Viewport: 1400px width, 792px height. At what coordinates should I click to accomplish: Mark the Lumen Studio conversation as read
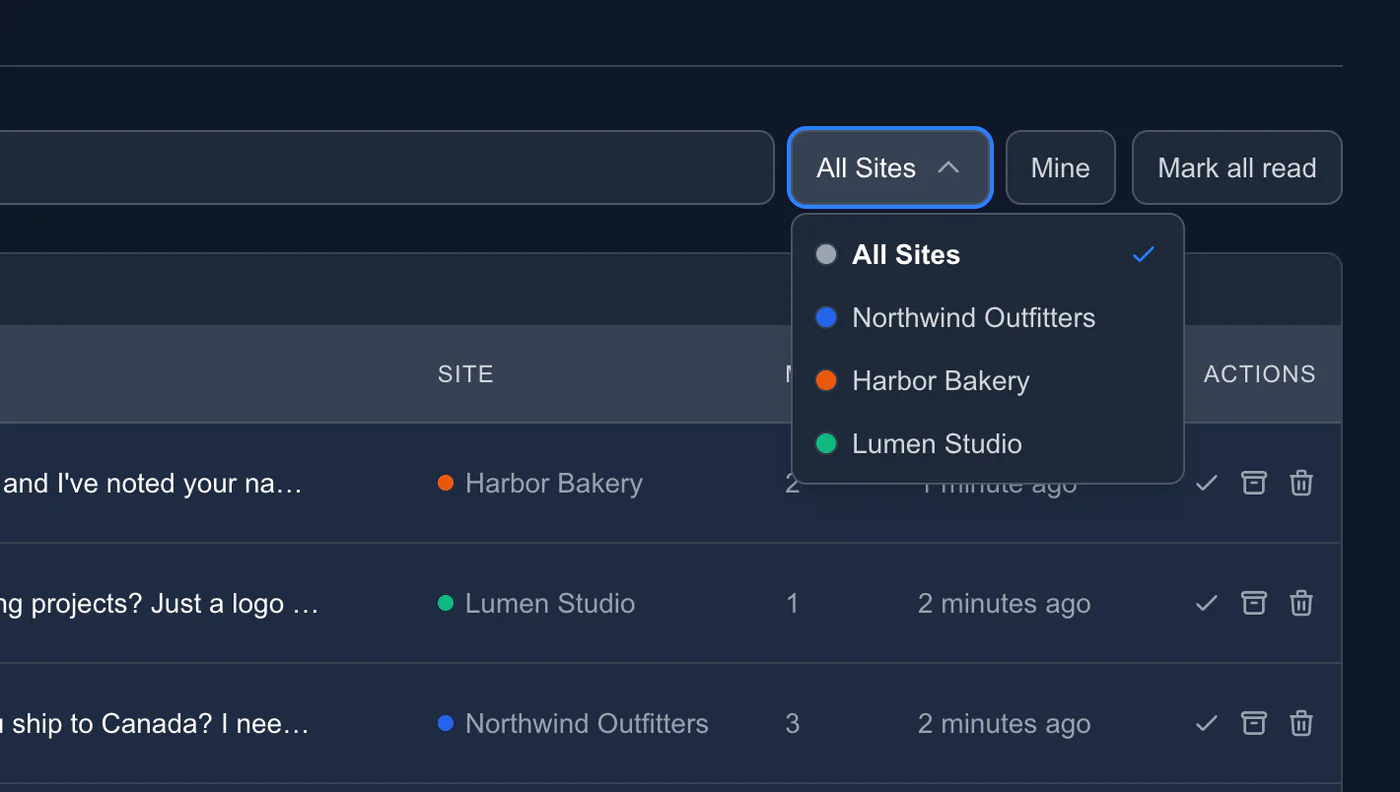click(x=1207, y=603)
